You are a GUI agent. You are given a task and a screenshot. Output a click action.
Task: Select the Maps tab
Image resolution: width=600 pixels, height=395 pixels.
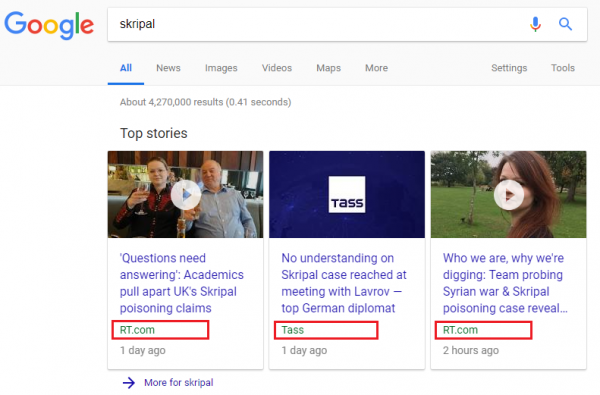(x=328, y=68)
